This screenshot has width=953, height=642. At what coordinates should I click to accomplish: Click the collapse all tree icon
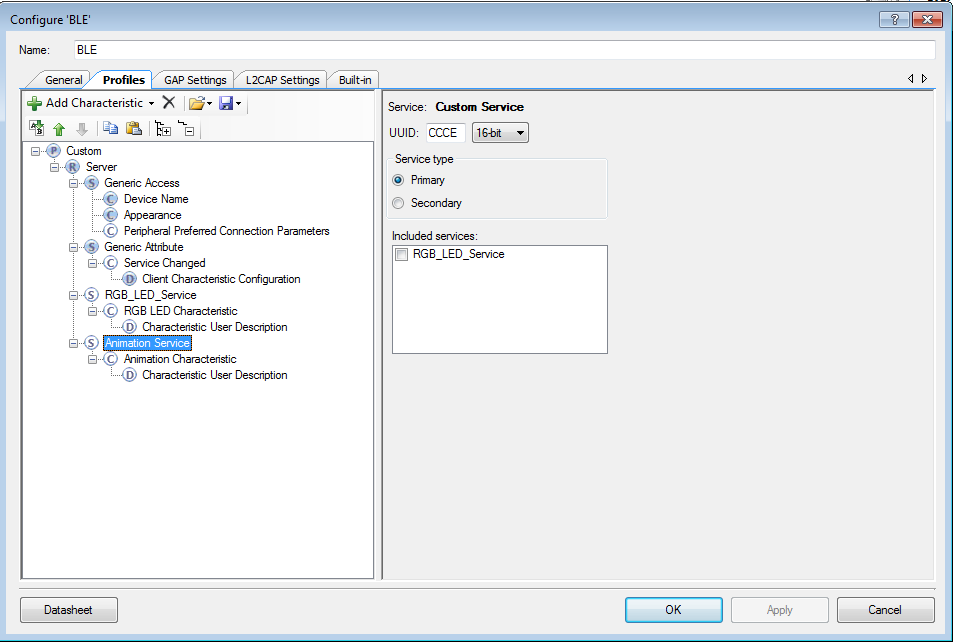[x=186, y=128]
